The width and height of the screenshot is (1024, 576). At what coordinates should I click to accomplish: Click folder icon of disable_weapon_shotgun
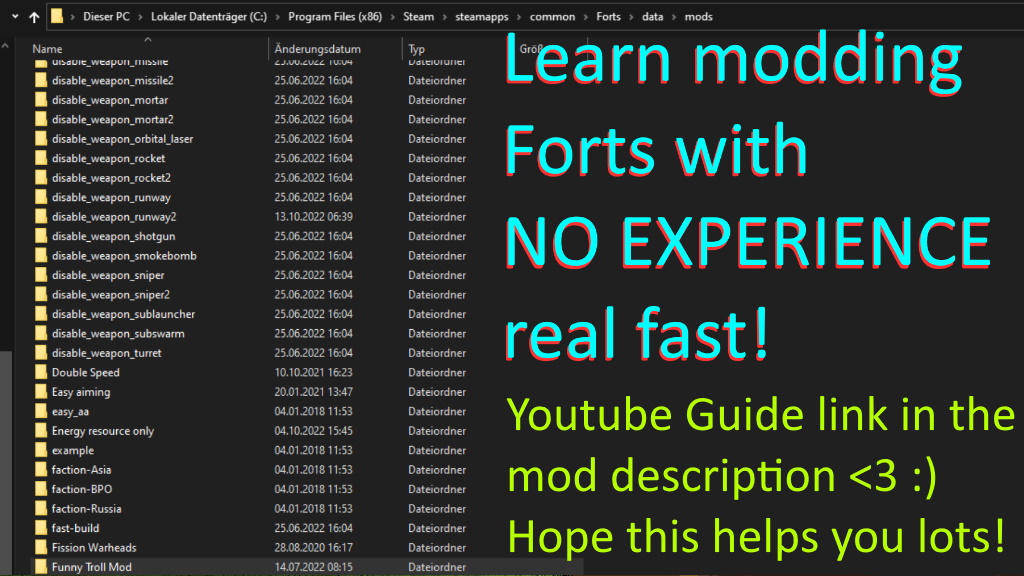pyautogui.click(x=40, y=236)
